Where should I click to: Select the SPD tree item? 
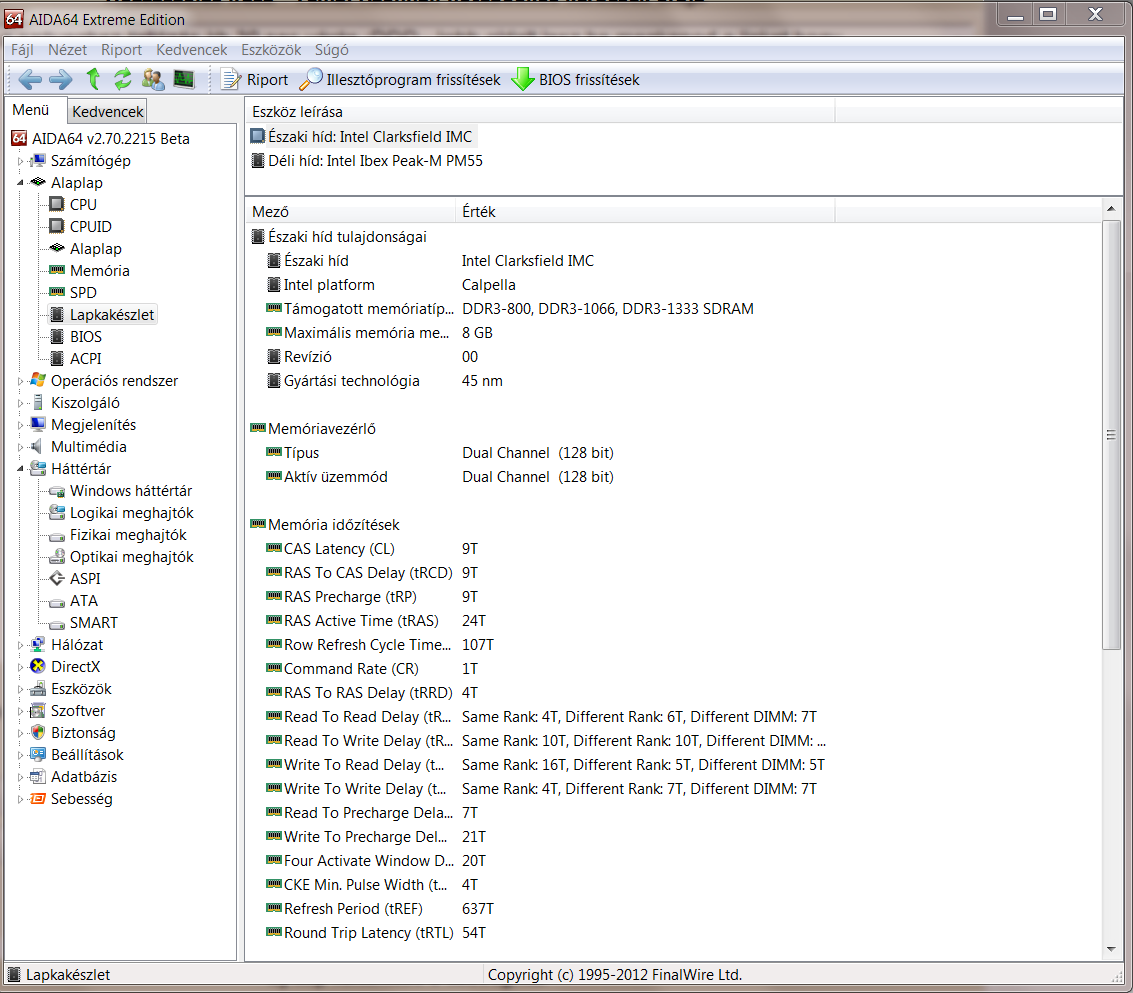click(83, 293)
